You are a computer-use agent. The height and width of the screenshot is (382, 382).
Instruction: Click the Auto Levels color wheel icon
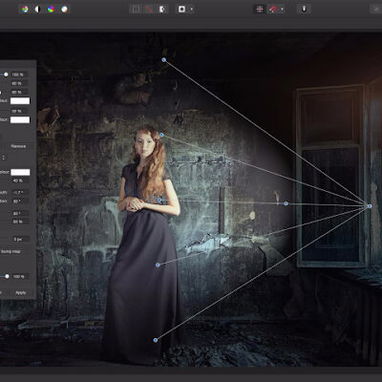click(25, 9)
